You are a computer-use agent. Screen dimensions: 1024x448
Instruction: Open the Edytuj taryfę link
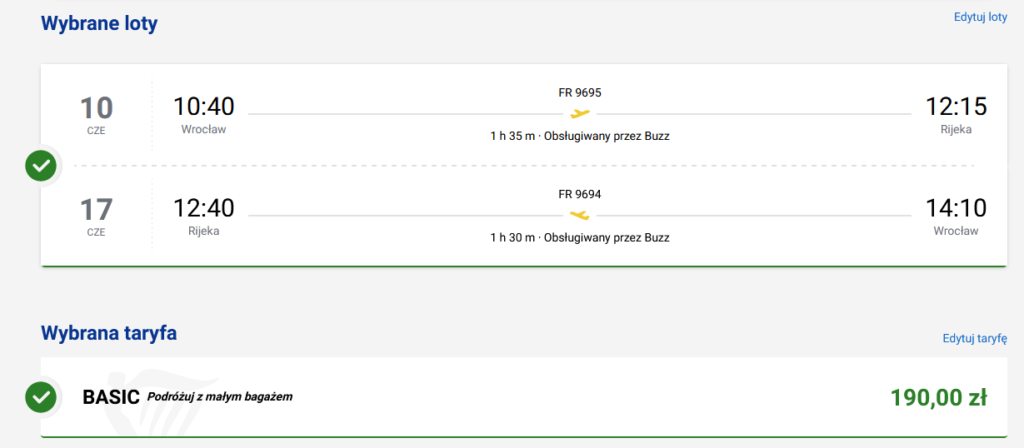pyautogui.click(x=974, y=338)
